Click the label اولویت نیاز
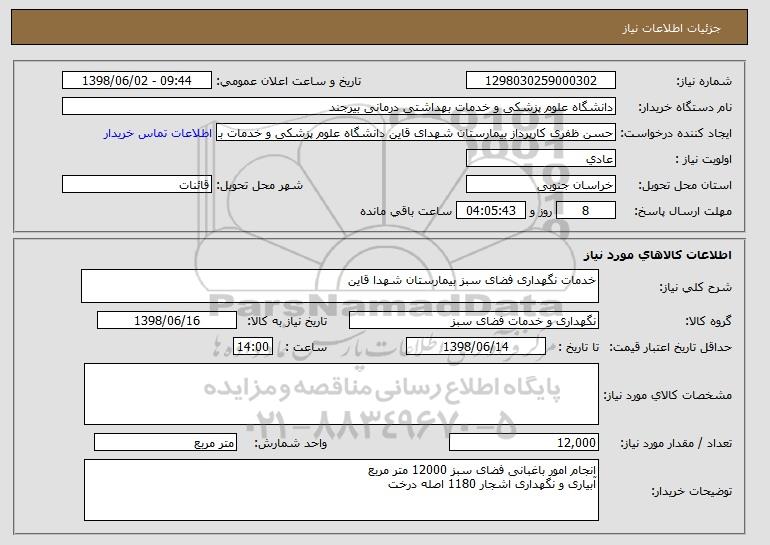Viewport: 770px width, 545px height. (703, 159)
